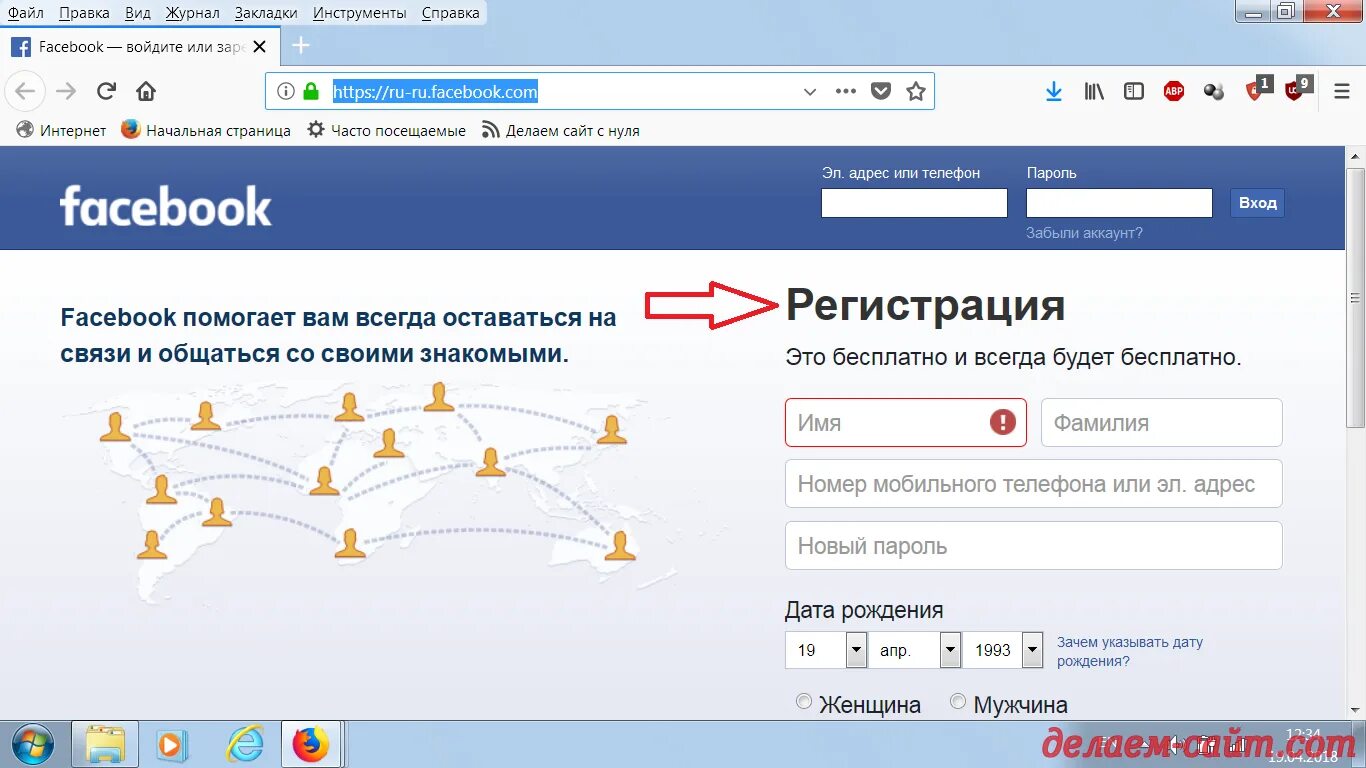This screenshot has height=768, width=1366.
Task: Open the Часто посещаемые bookmark folder
Action: (386, 130)
